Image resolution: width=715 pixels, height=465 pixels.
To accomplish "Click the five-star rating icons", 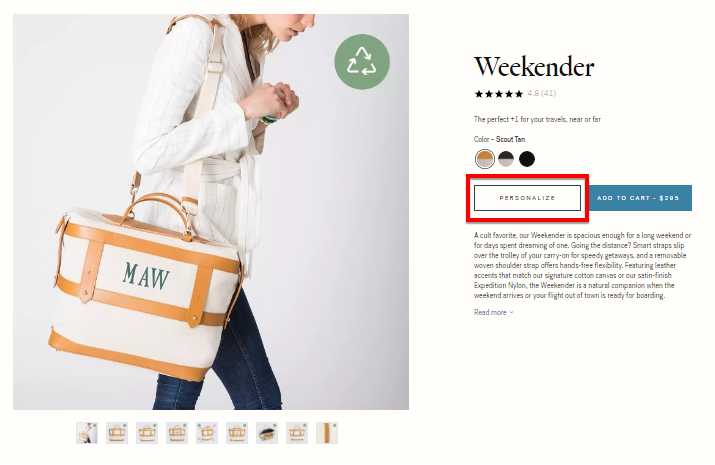I will tap(498, 94).
